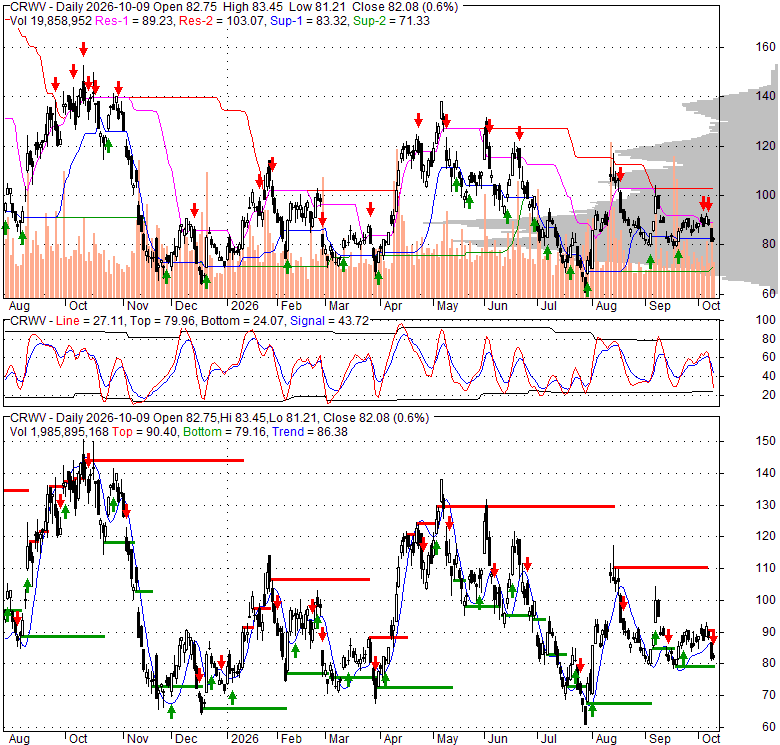Click the 90 price level on bottom chart axis

(769, 632)
